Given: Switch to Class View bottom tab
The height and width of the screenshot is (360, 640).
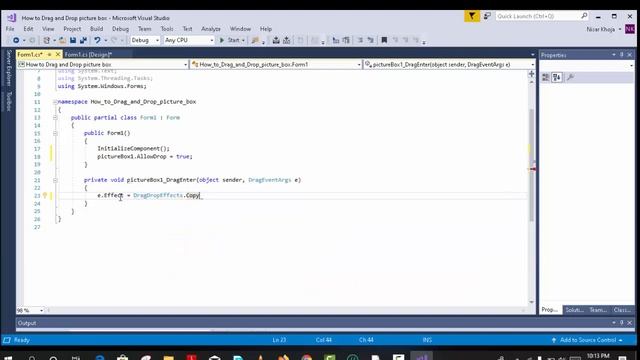Looking at the screenshot, I should [x=622, y=310].
